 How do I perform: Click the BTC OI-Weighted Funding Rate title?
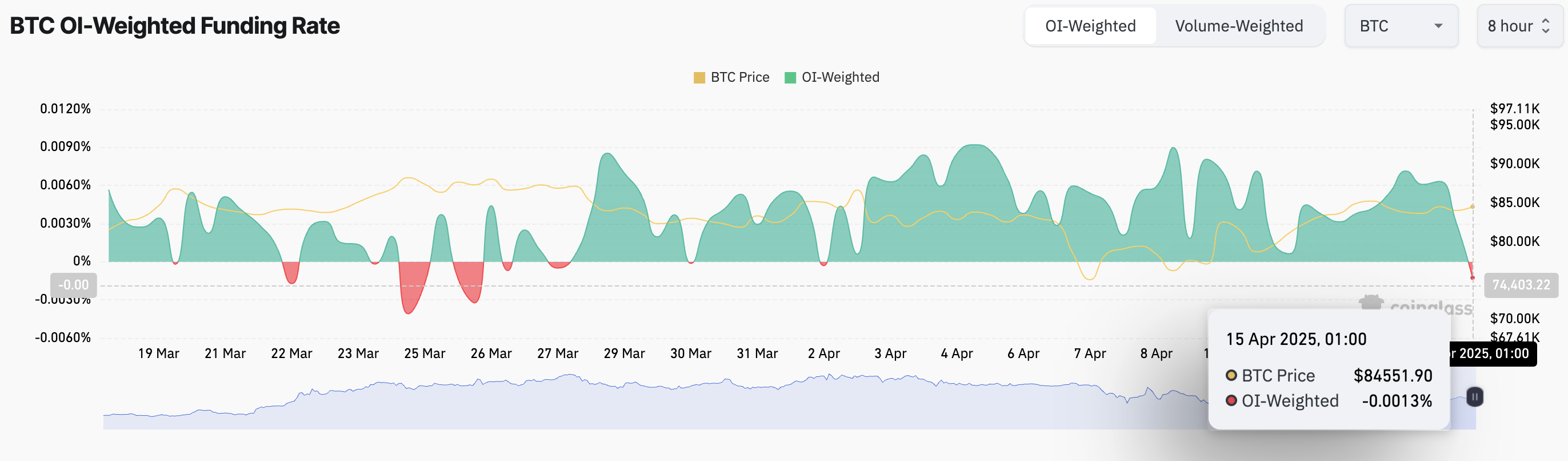(x=175, y=26)
